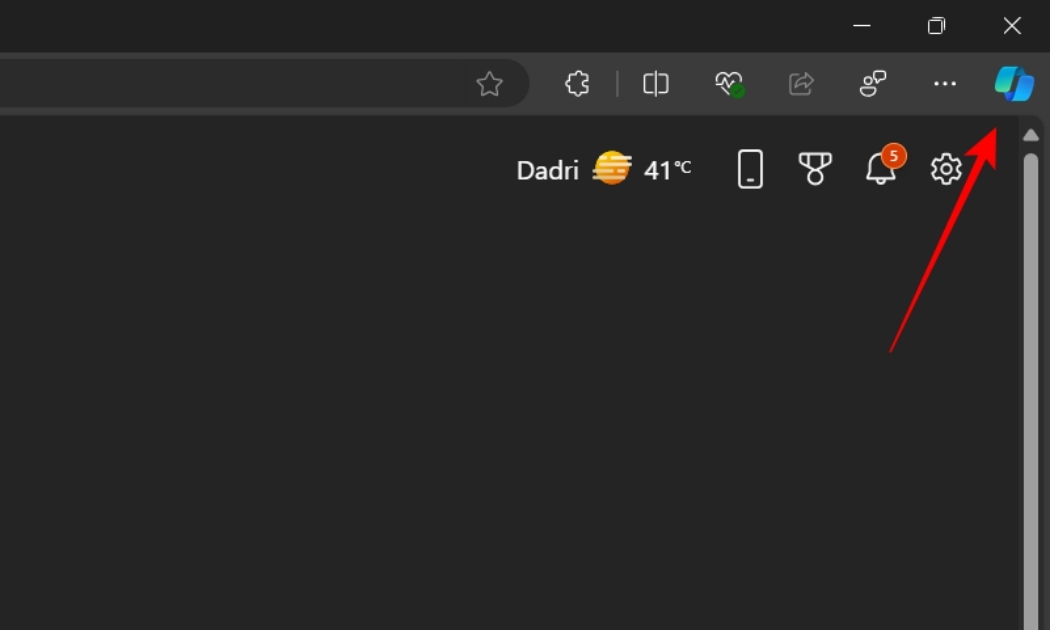Click the mobile phone icon near weather

[x=749, y=169]
